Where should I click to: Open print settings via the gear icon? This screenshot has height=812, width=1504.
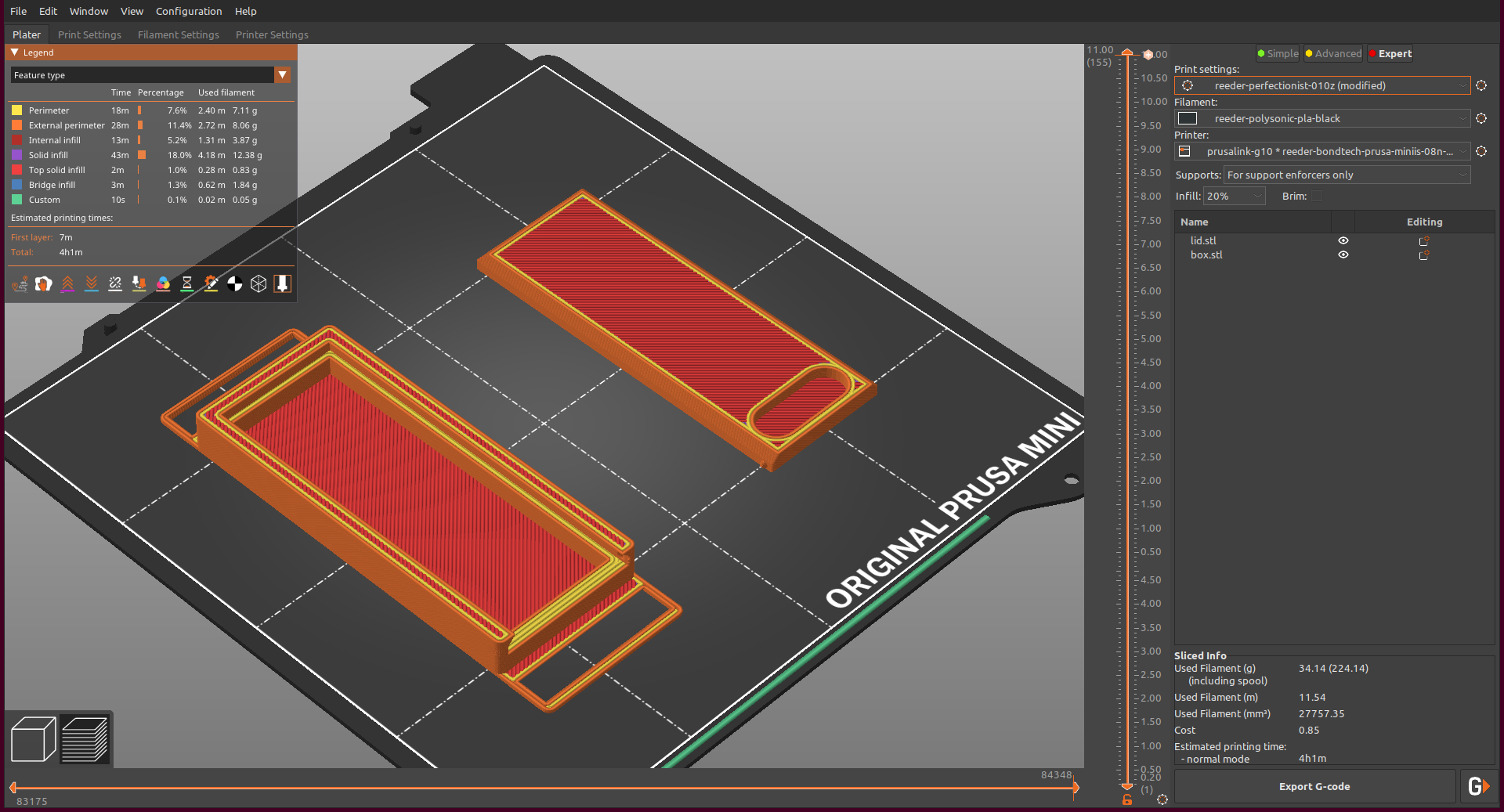point(1481,85)
